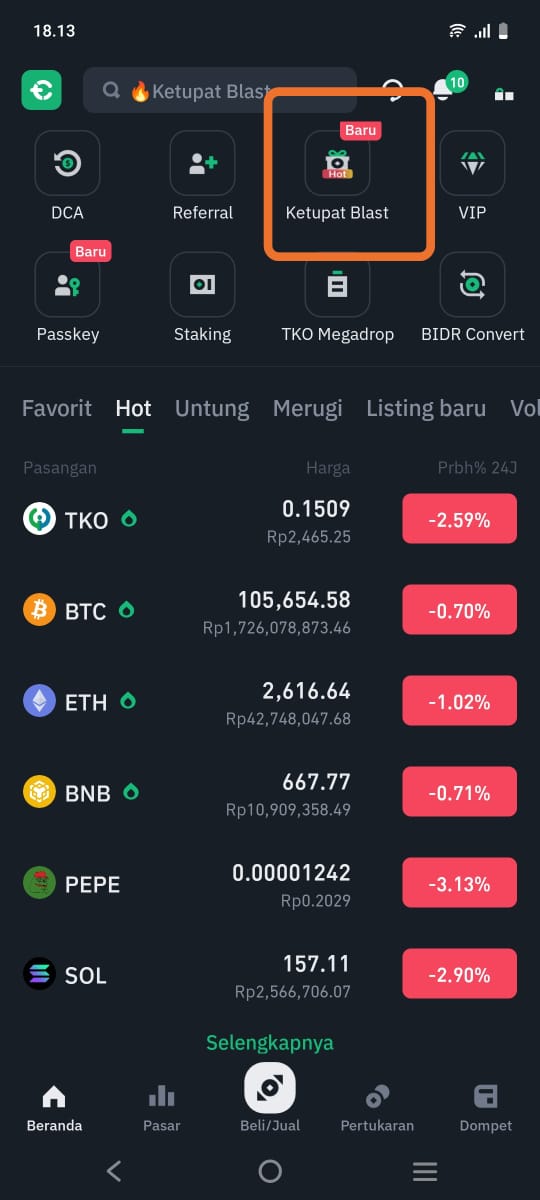This screenshot has height=1200, width=540.
Task: Switch to the Listing baru tab
Action: click(426, 408)
